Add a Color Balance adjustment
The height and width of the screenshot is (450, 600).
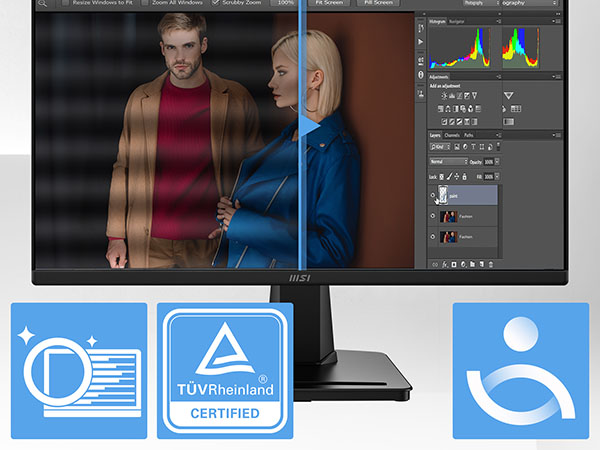click(x=448, y=109)
